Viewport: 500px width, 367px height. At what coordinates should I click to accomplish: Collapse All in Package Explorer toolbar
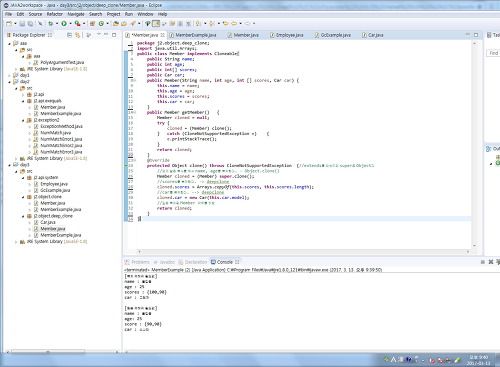pyautogui.click(x=69, y=35)
